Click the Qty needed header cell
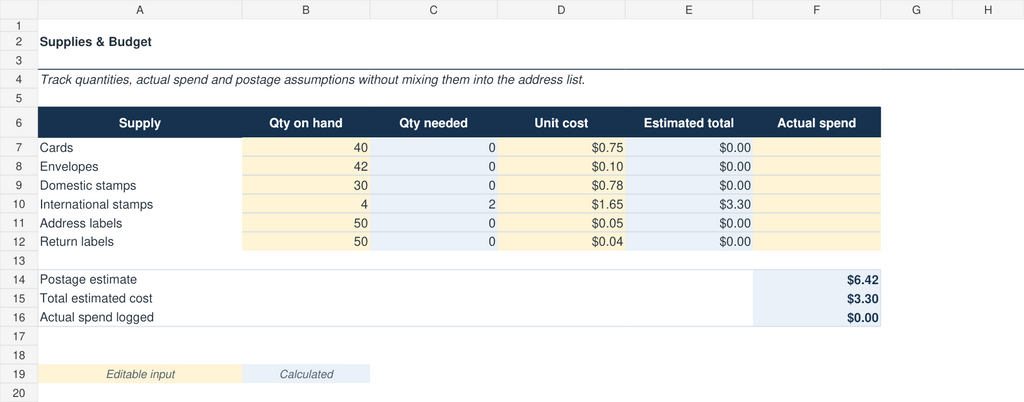Screen dimensions: 1024x402 pos(434,123)
